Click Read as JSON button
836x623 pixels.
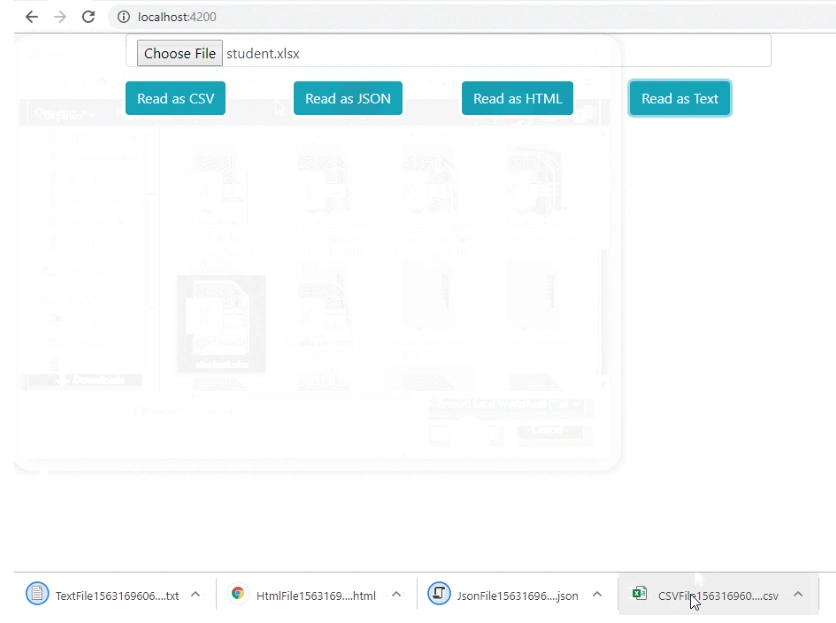tap(348, 98)
